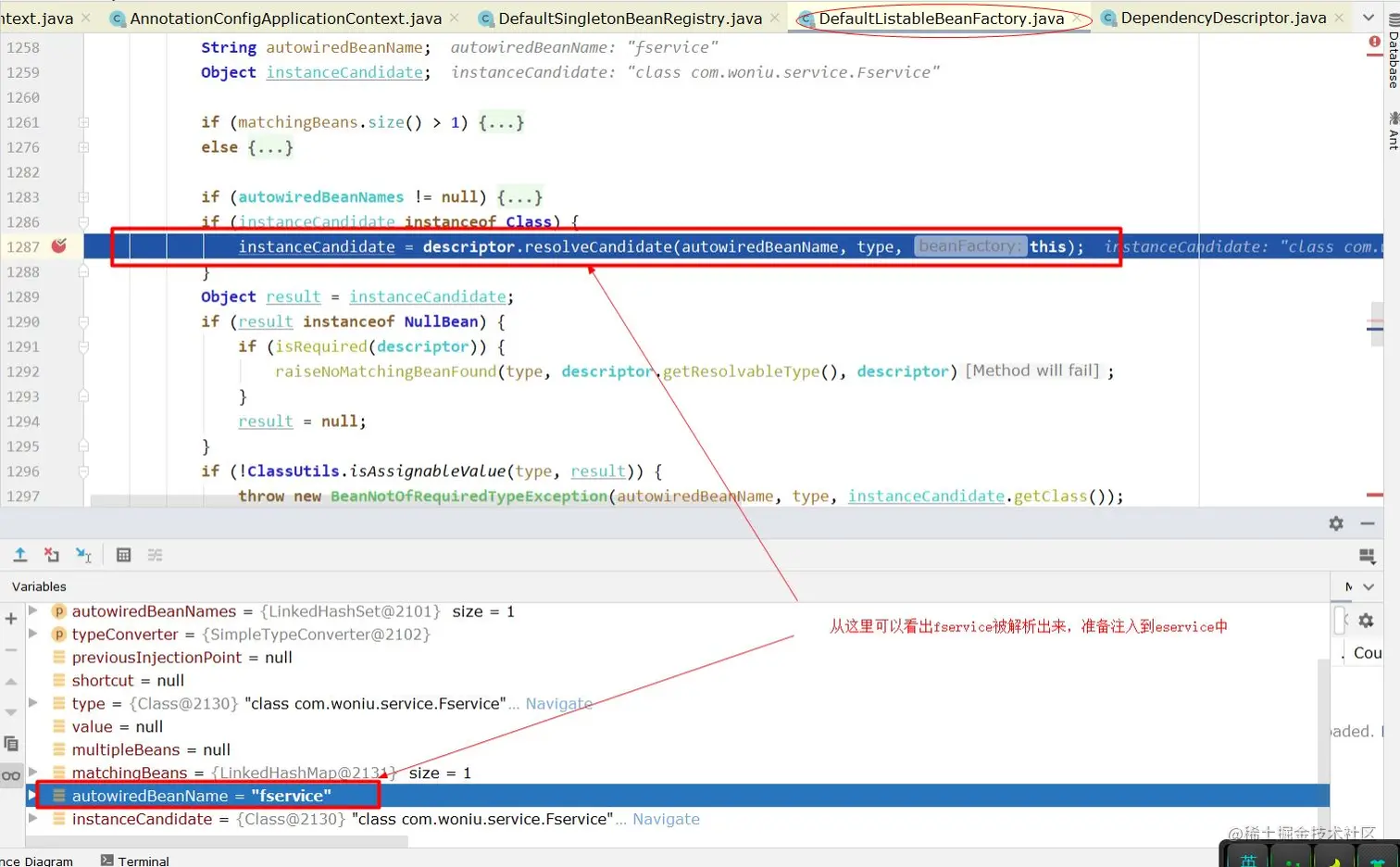Viewport: 1400px width, 867px height.
Task: Click the layout settings icon under the gear
Action: tap(1367, 556)
